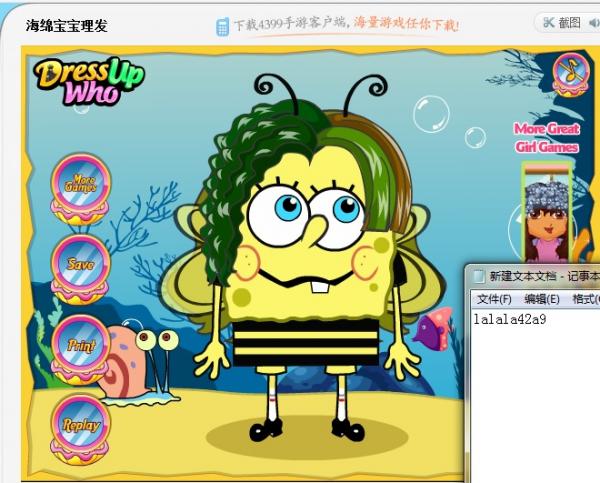Screen dimensions: 600x483
Task: Mute the game music with note icon
Action: [x=571, y=75]
